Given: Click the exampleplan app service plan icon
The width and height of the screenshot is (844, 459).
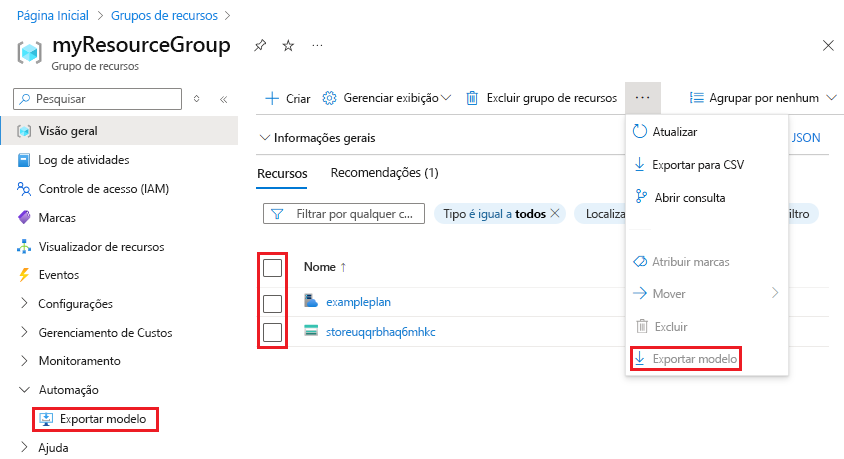Looking at the screenshot, I should (311, 300).
